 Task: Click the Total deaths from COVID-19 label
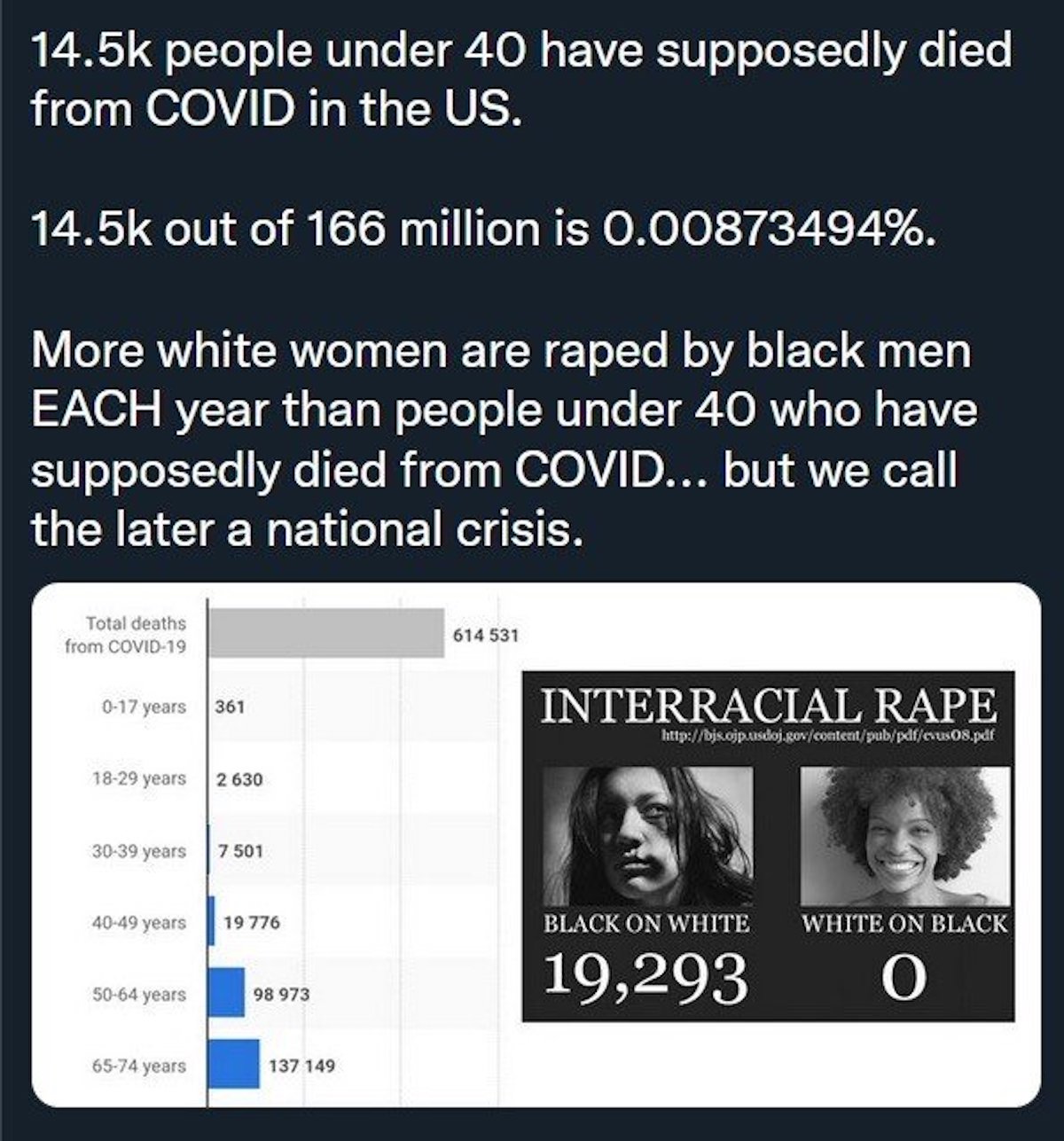[x=126, y=635]
